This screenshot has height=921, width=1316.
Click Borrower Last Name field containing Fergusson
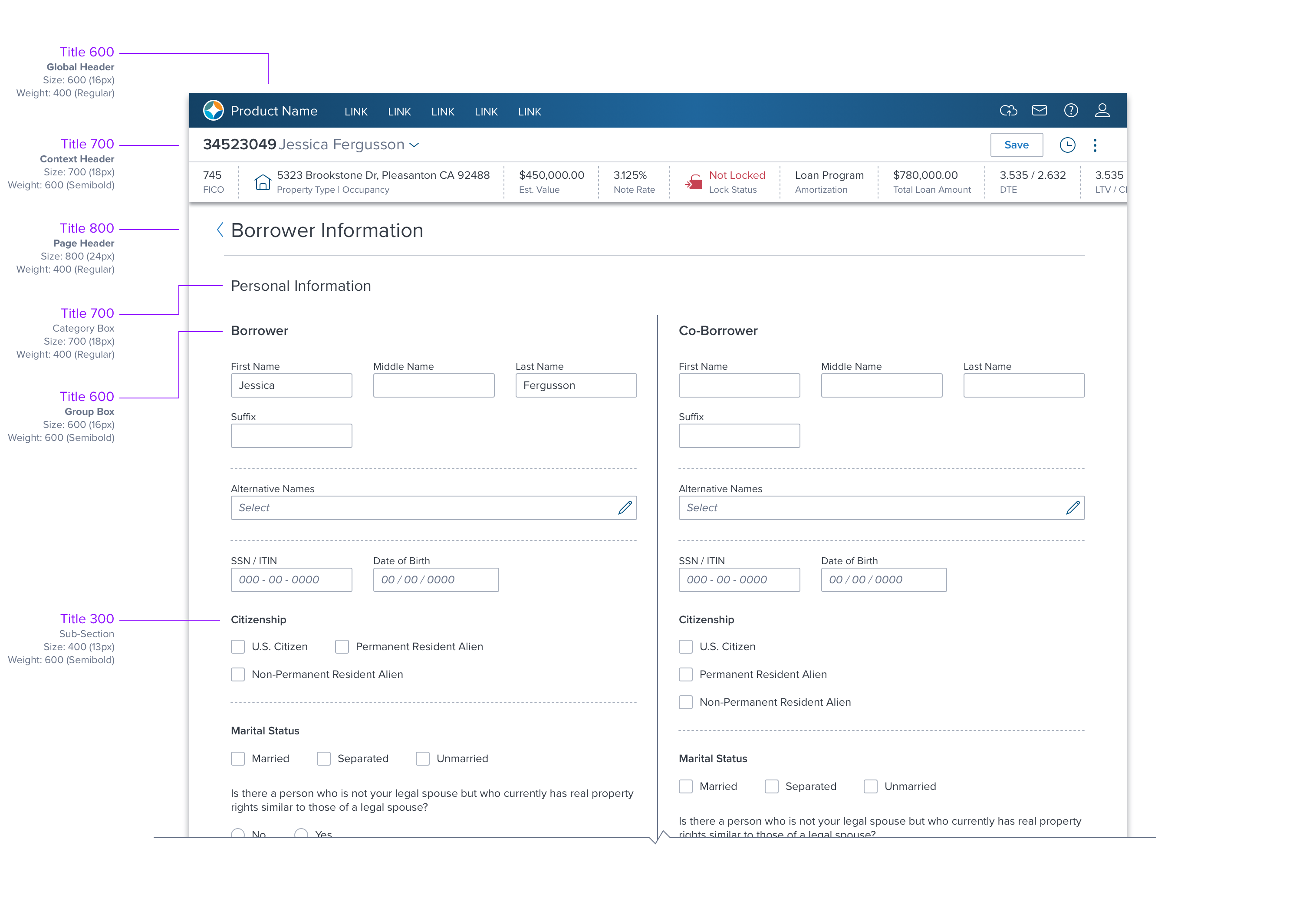tap(576, 385)
